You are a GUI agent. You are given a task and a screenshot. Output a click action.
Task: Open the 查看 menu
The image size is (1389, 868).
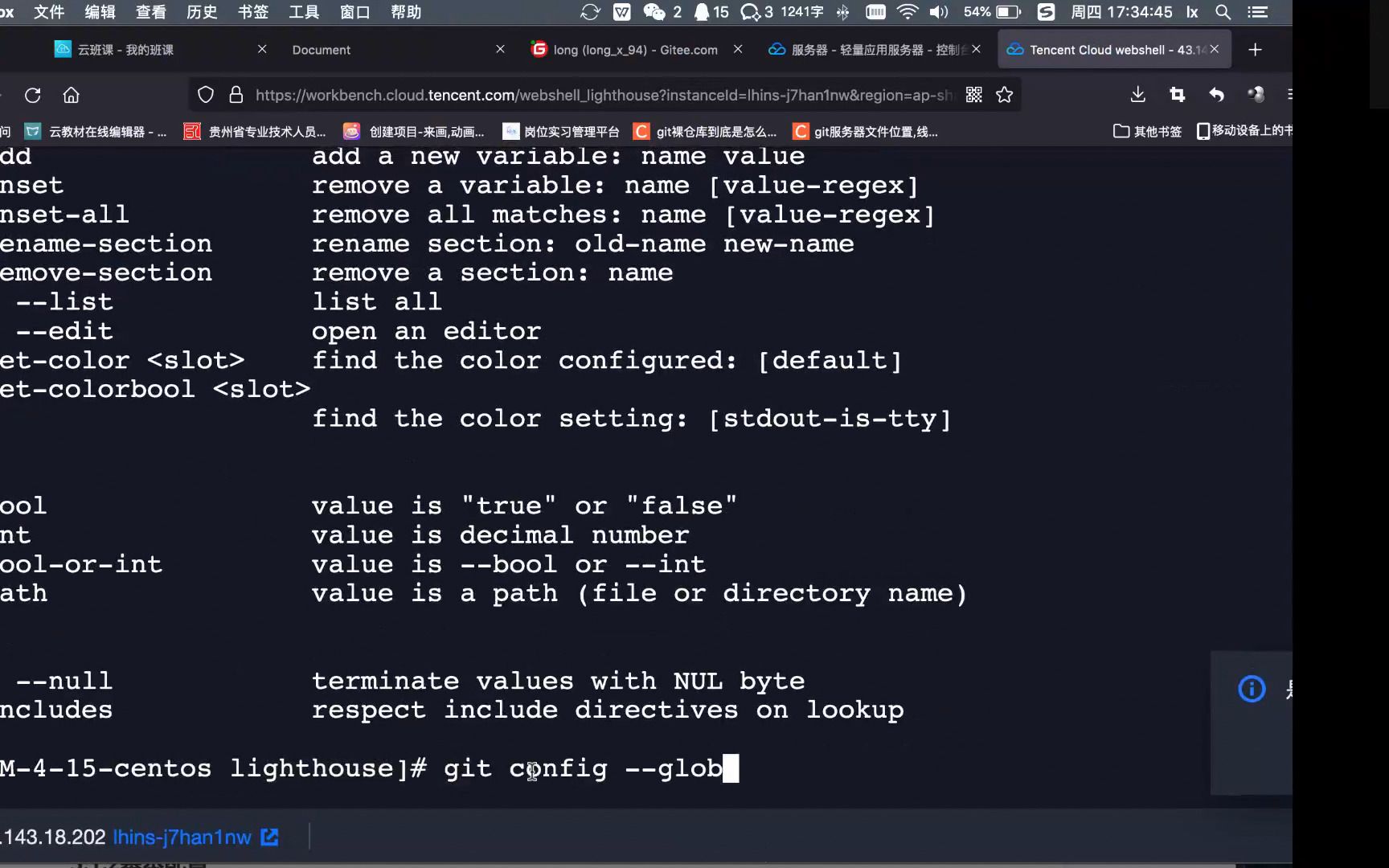click(x=151, y=12)
